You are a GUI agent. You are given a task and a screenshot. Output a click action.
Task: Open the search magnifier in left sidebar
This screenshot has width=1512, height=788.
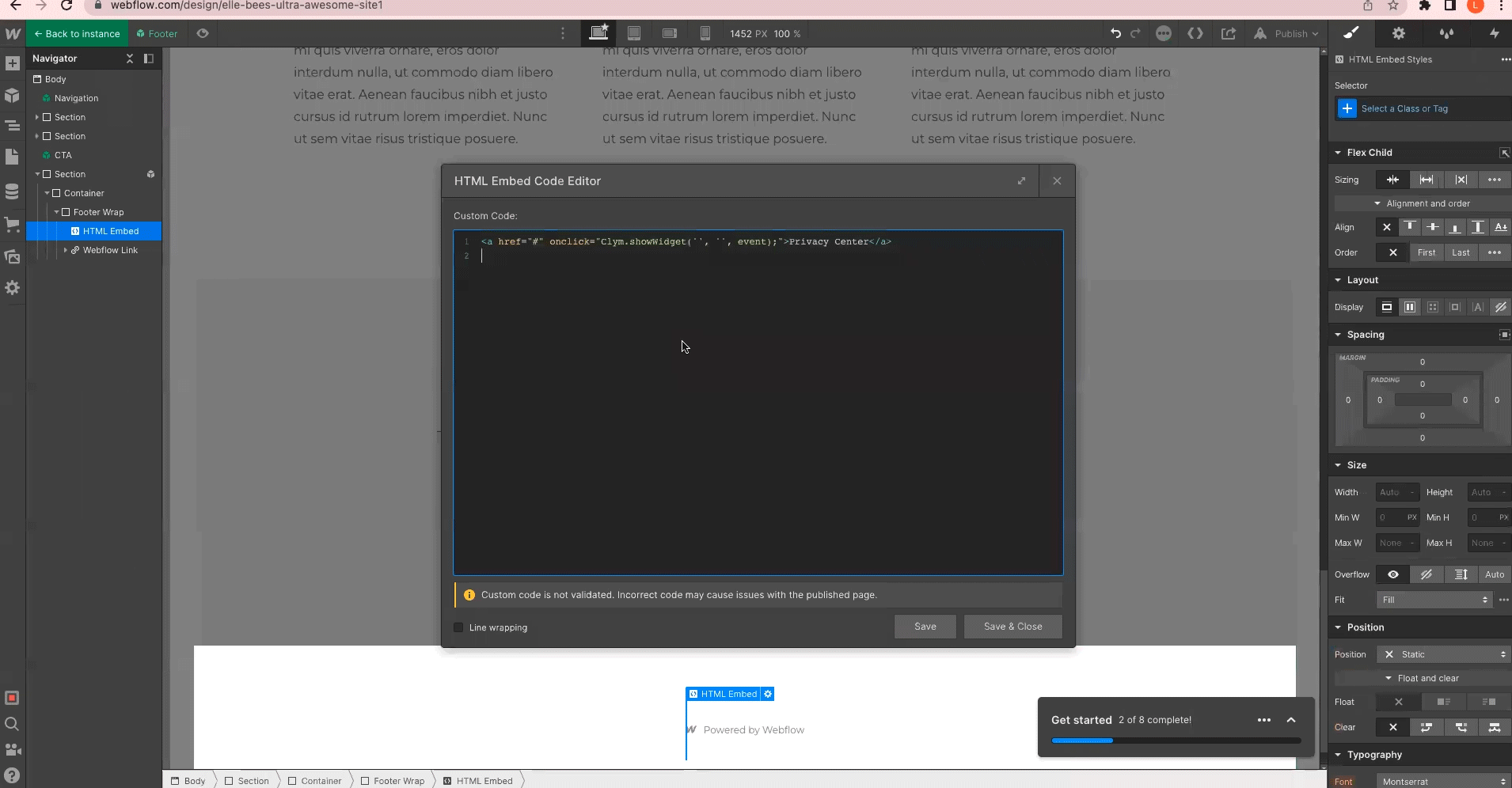click(13, 724)
